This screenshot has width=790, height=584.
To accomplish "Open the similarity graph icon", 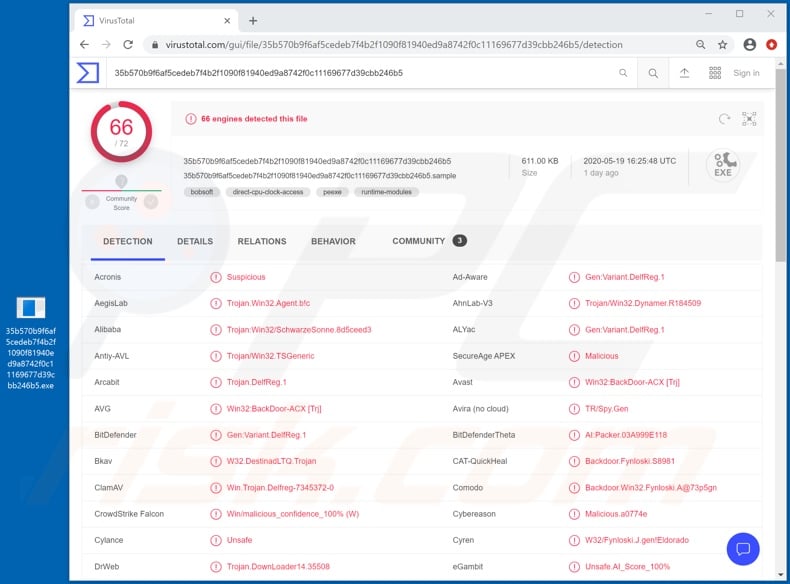I will point(749,119).
